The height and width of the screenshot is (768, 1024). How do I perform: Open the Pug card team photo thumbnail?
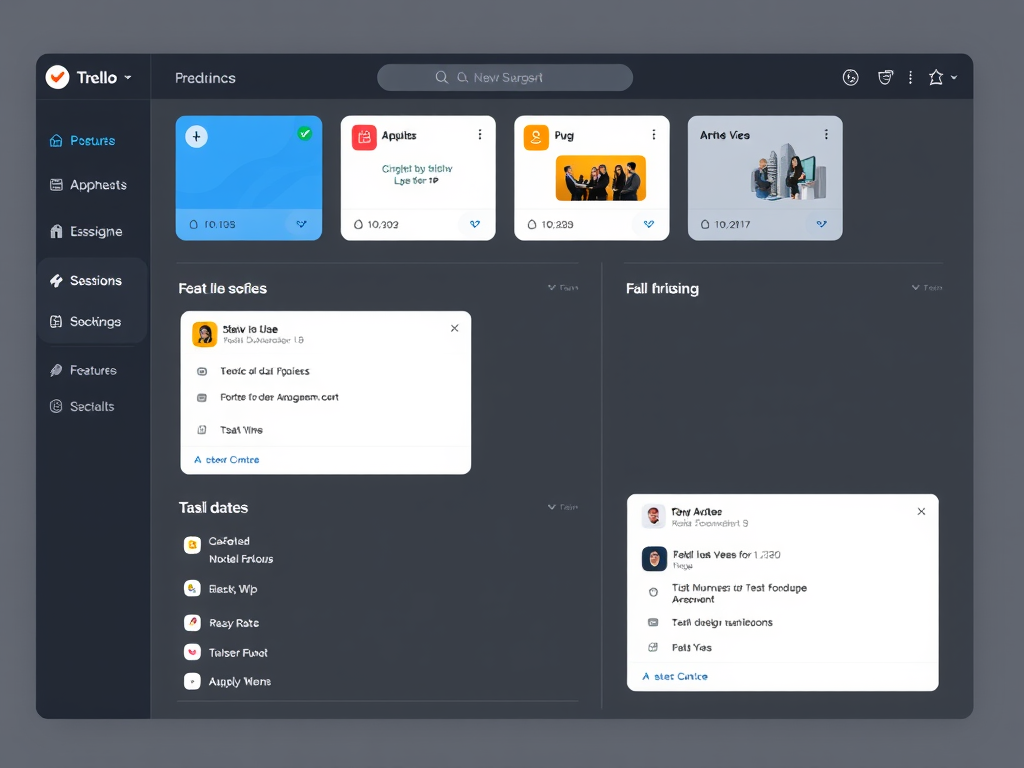click(x=600, y=178)
